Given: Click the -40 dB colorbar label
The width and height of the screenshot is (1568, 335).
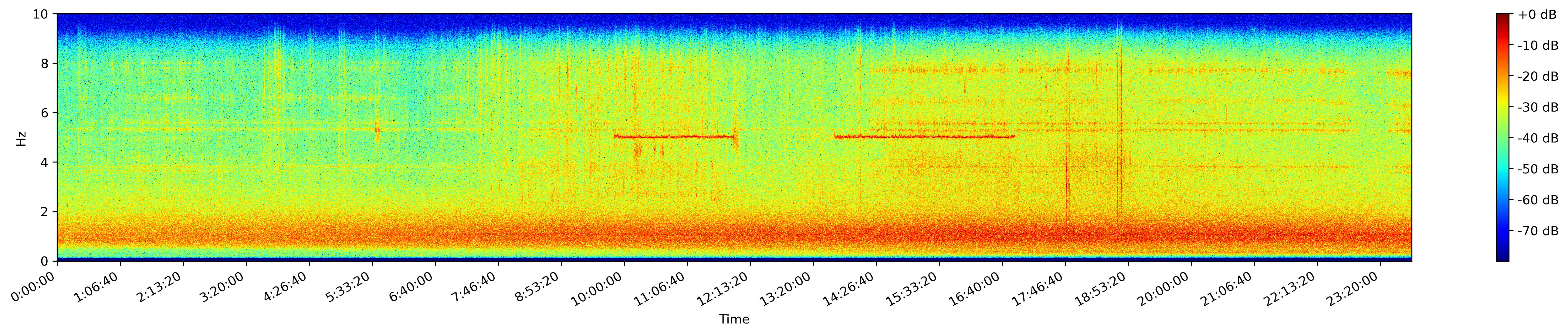Looking at the screenshot, I should tap(1538, 139).
